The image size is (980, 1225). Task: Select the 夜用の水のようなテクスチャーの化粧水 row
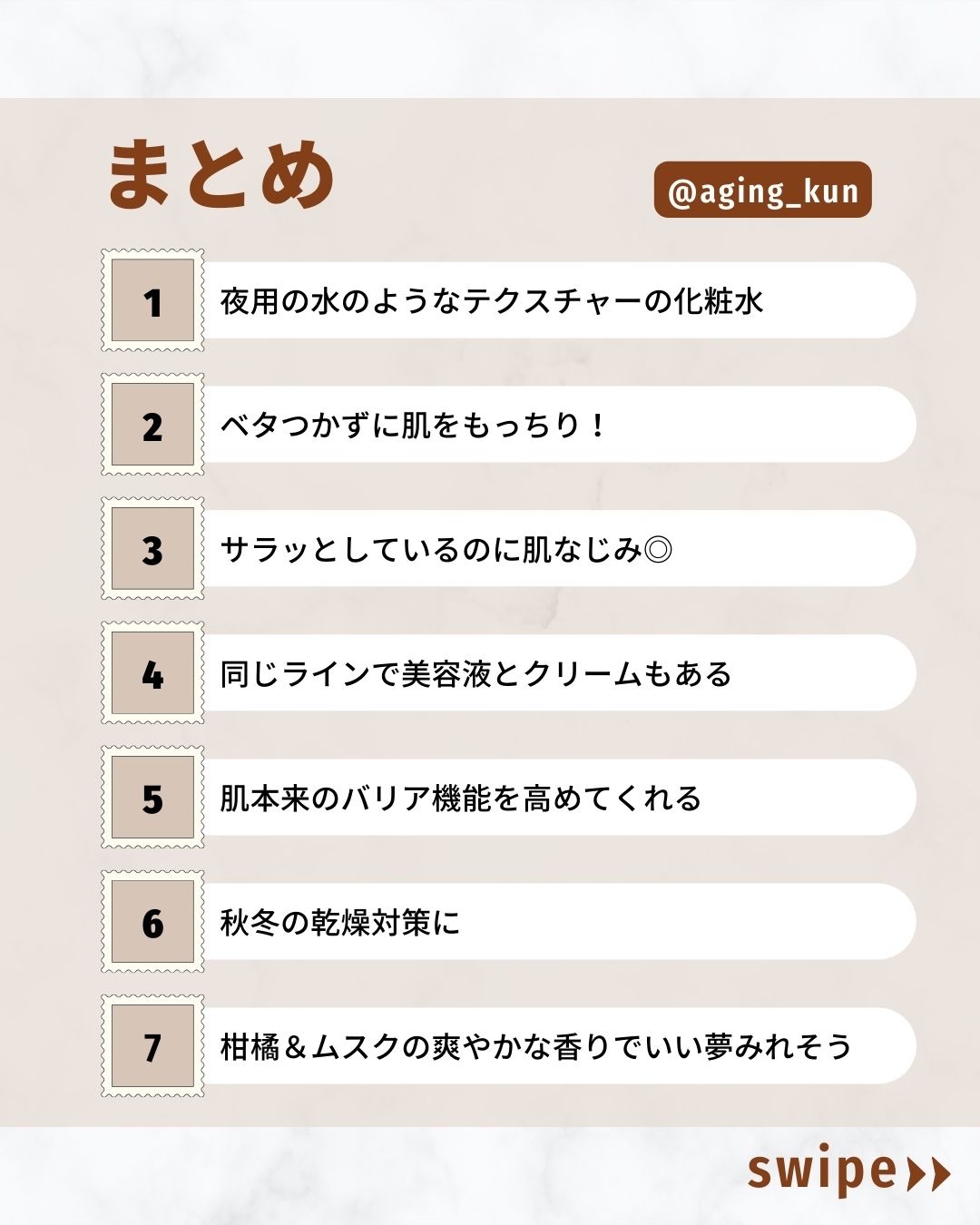click(x=492, y=301)
